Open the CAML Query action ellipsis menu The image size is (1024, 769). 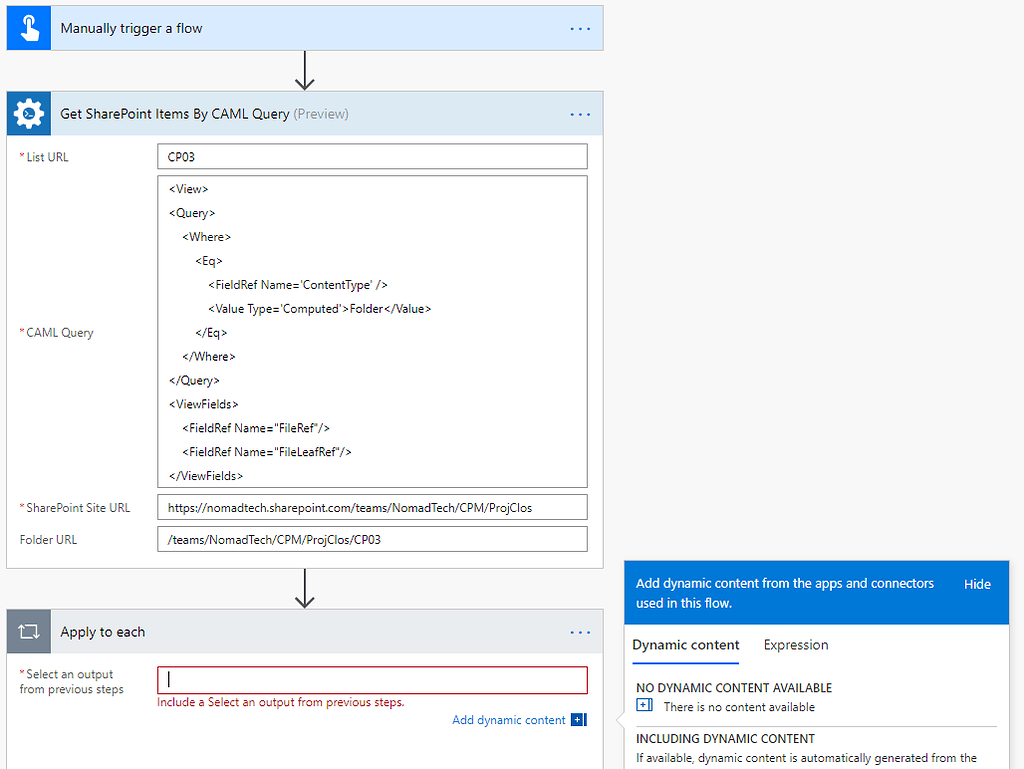click(x=580, y=114)
